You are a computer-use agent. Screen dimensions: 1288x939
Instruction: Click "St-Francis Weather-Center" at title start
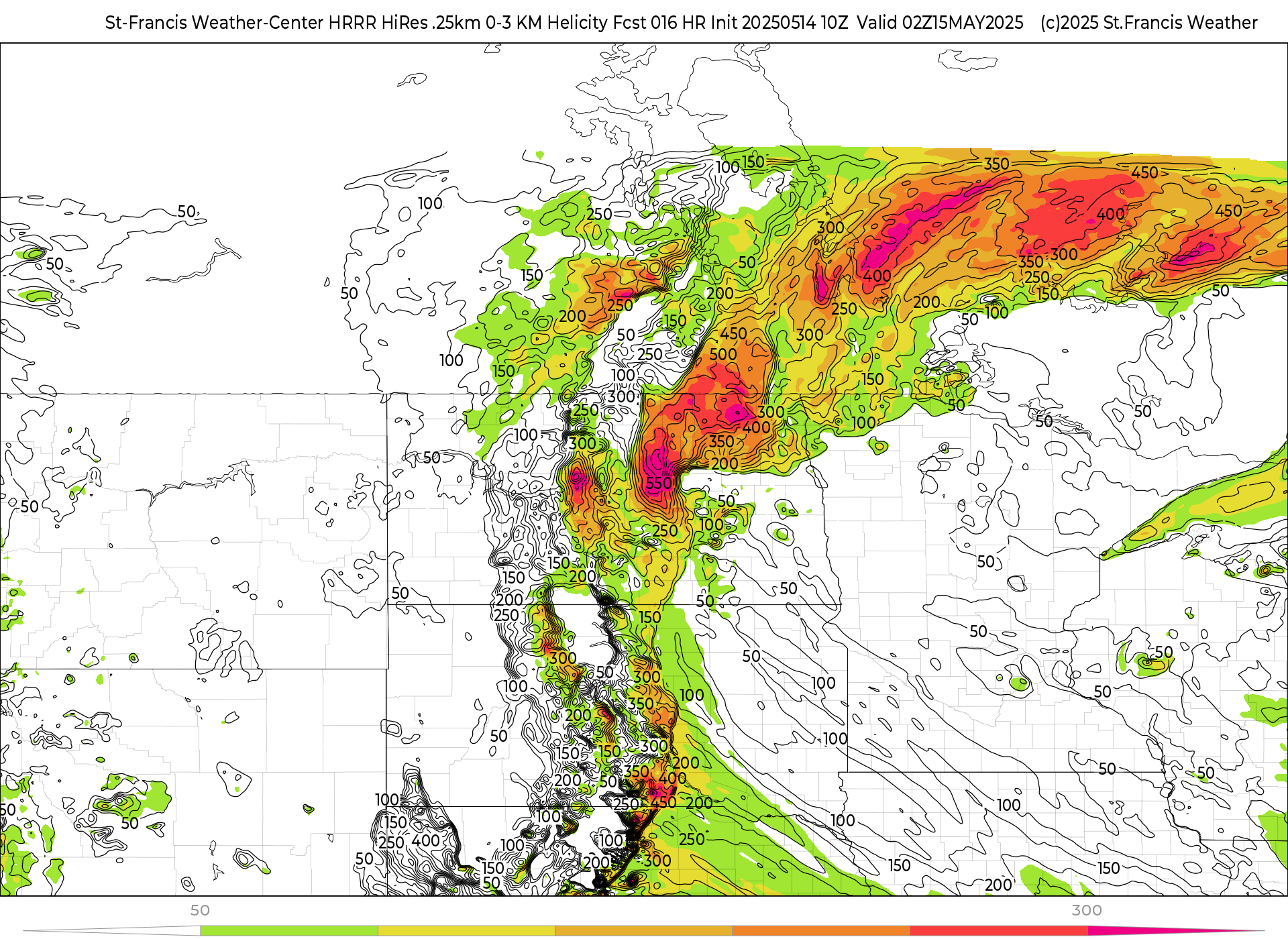(215, 22)
